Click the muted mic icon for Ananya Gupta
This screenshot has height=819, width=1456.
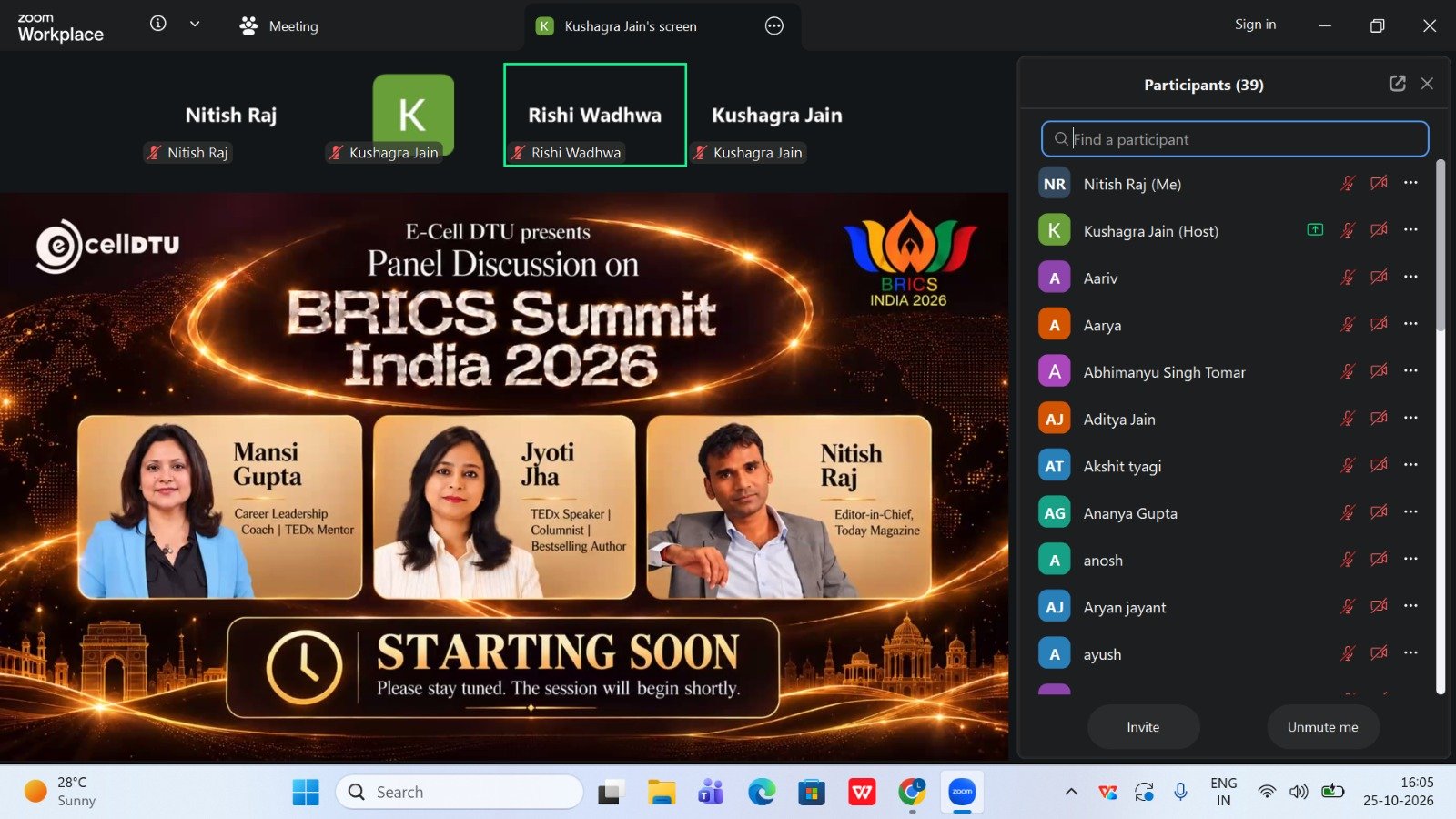(1348, 512)
